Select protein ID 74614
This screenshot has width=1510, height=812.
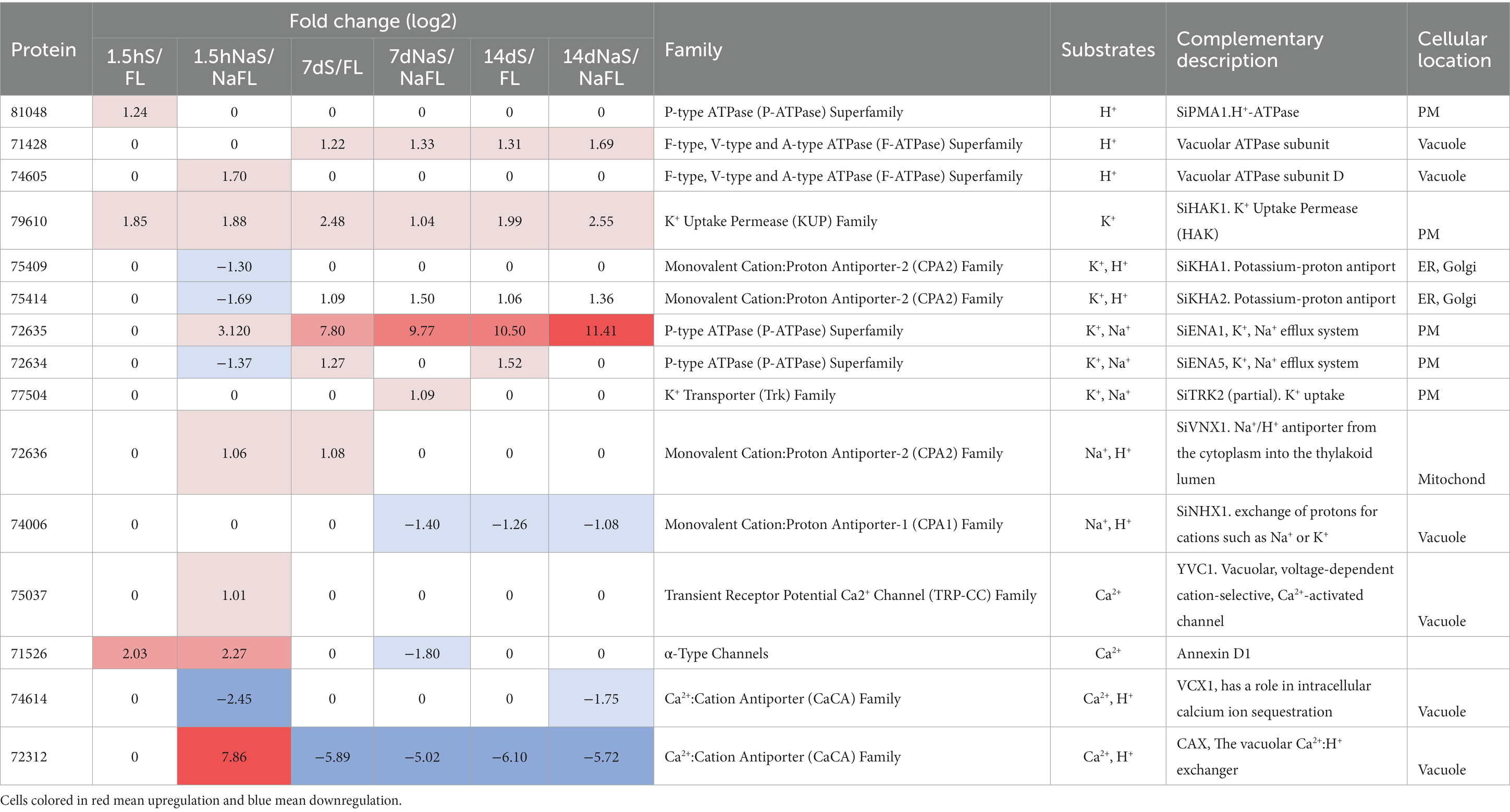tap(29, 698)
